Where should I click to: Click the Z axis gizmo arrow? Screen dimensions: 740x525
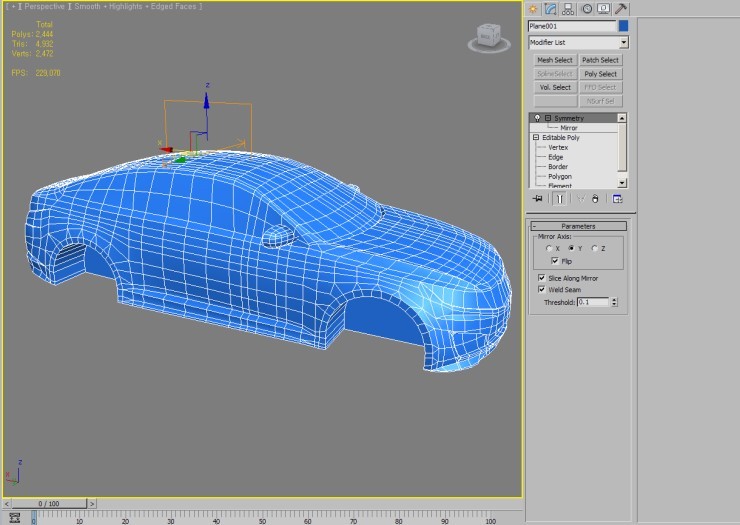click(x=206, y=101)
